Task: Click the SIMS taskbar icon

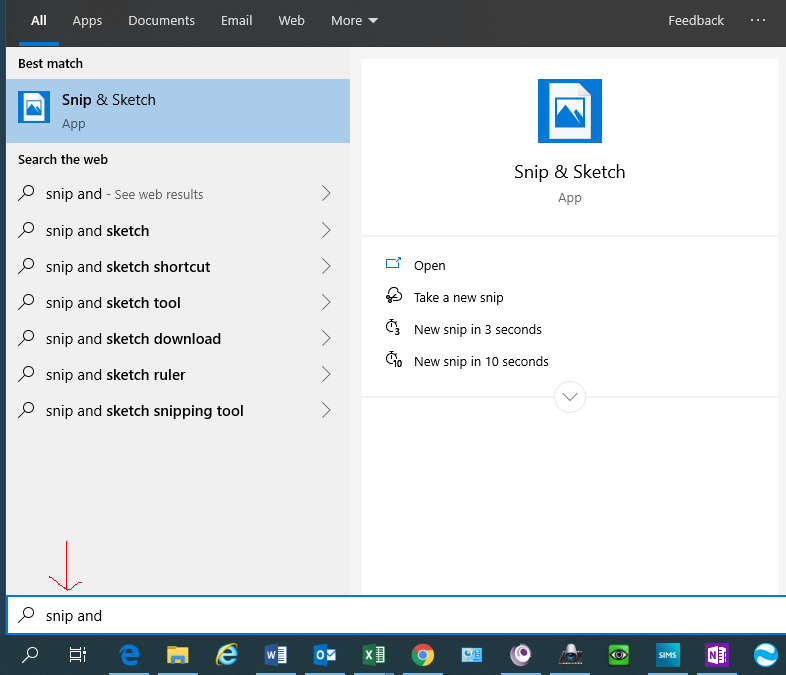Action: pyautogui.click(x=668, y=655)
